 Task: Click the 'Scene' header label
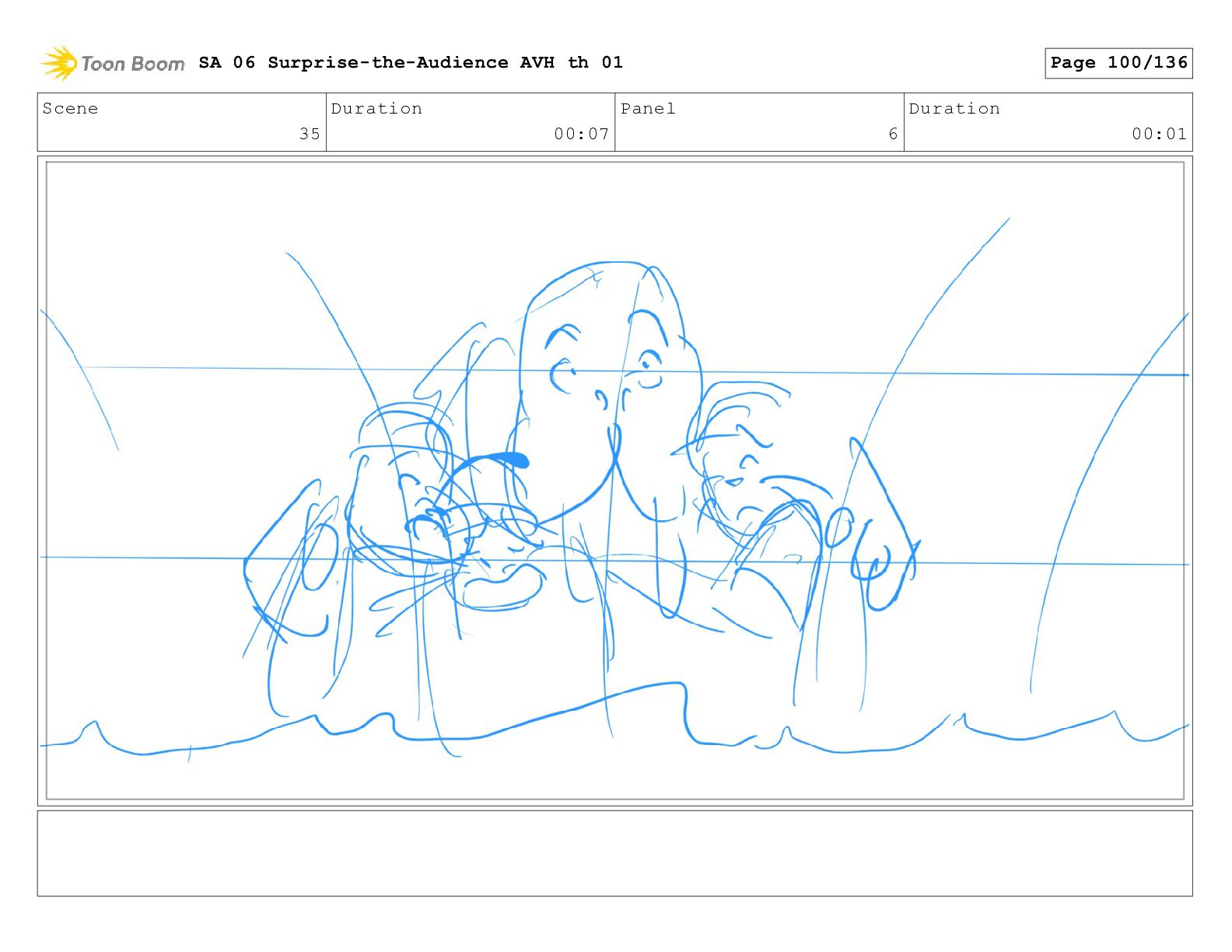tap(70, 109)
